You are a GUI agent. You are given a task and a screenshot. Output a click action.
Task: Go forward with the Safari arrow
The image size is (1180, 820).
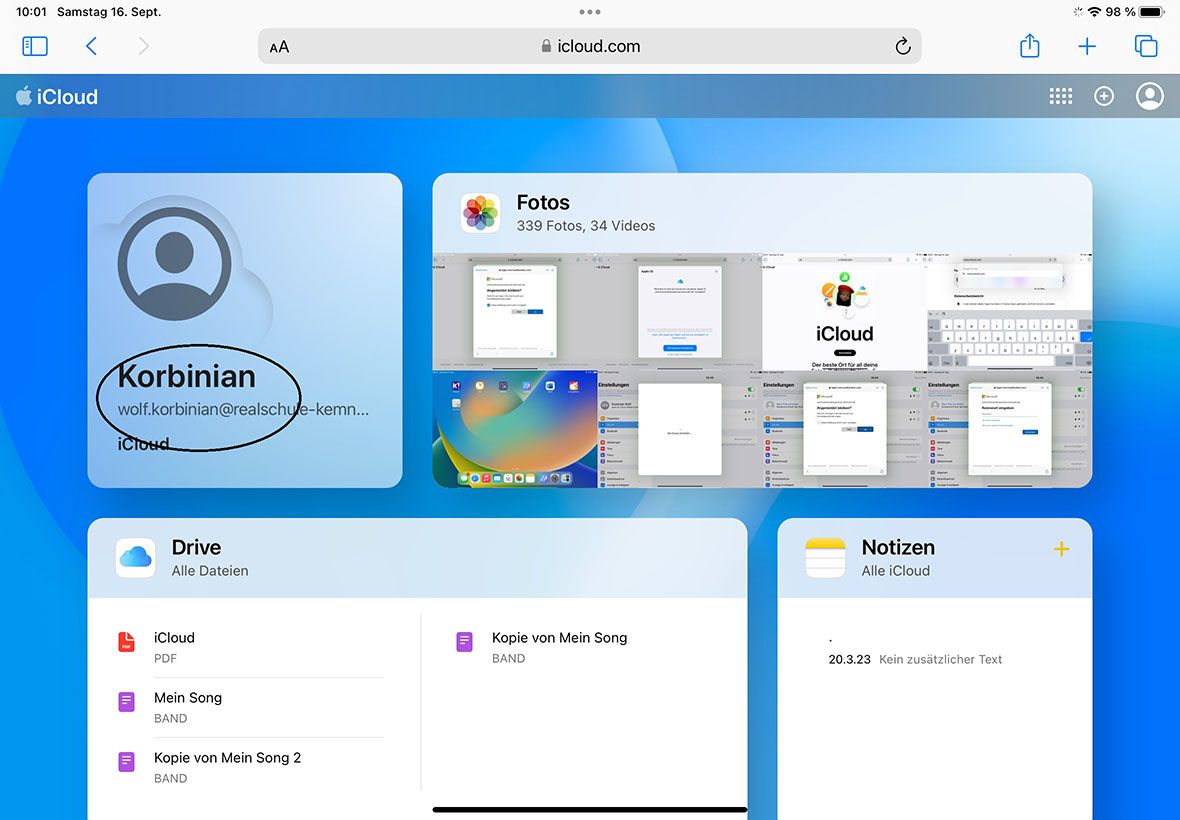pyautogui.click(x=143, y=46)
